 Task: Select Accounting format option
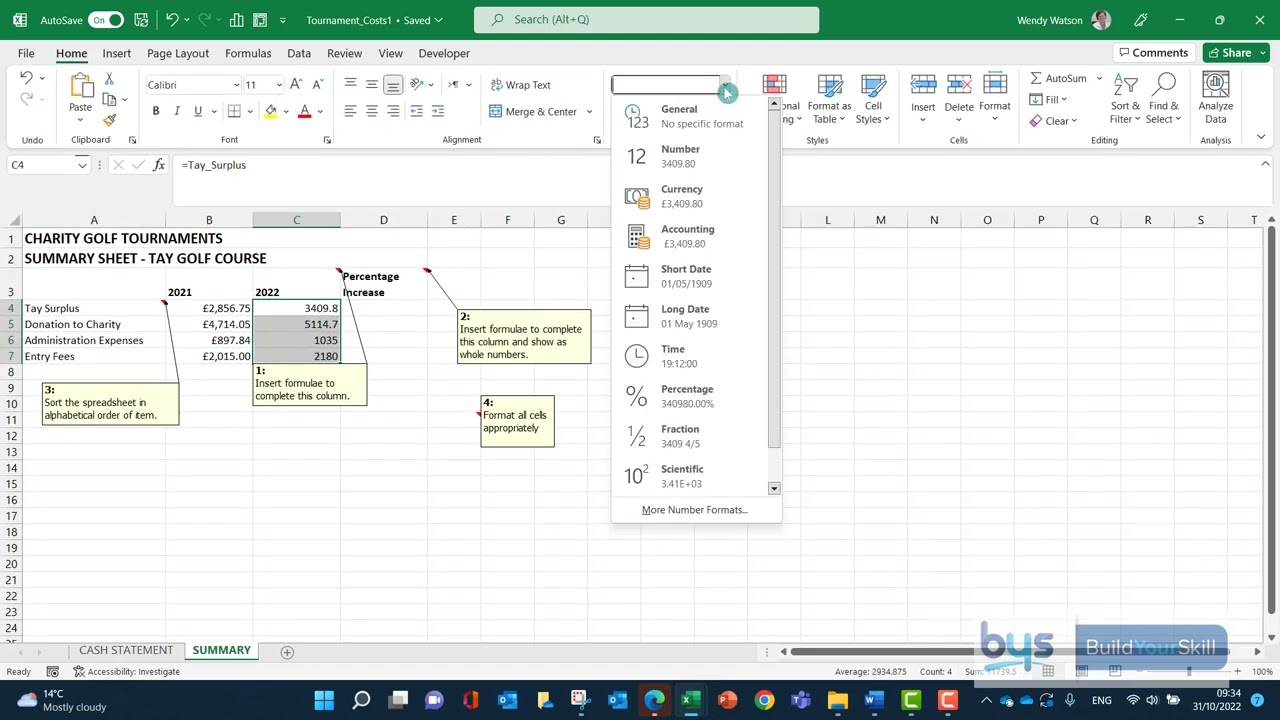[x=690, y=236]
